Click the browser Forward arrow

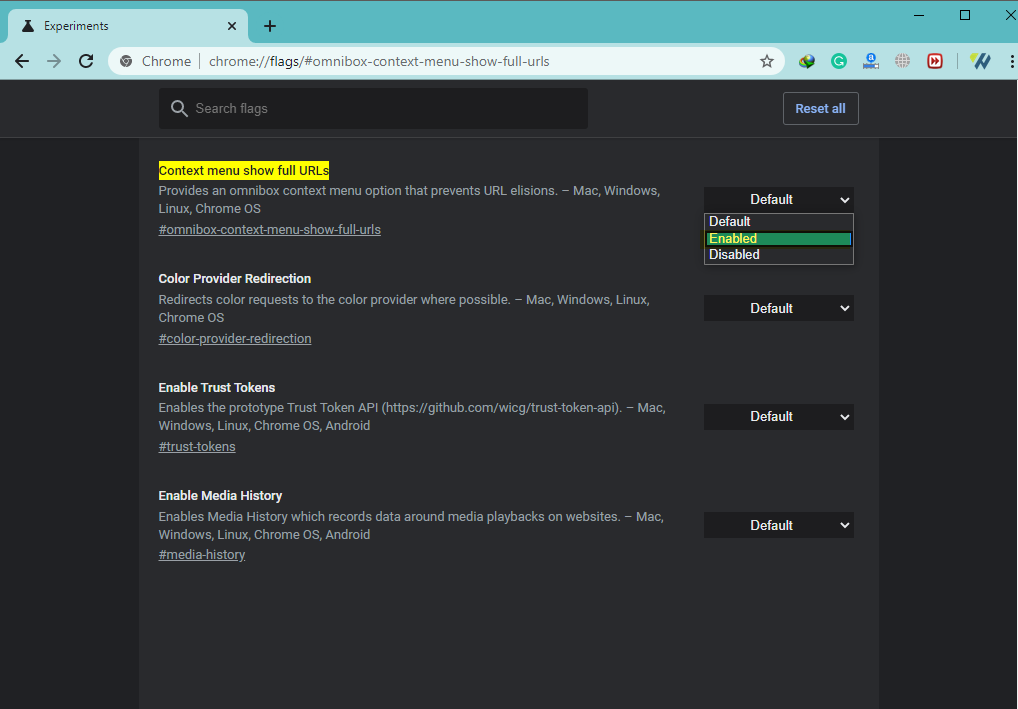click(54, 61)
